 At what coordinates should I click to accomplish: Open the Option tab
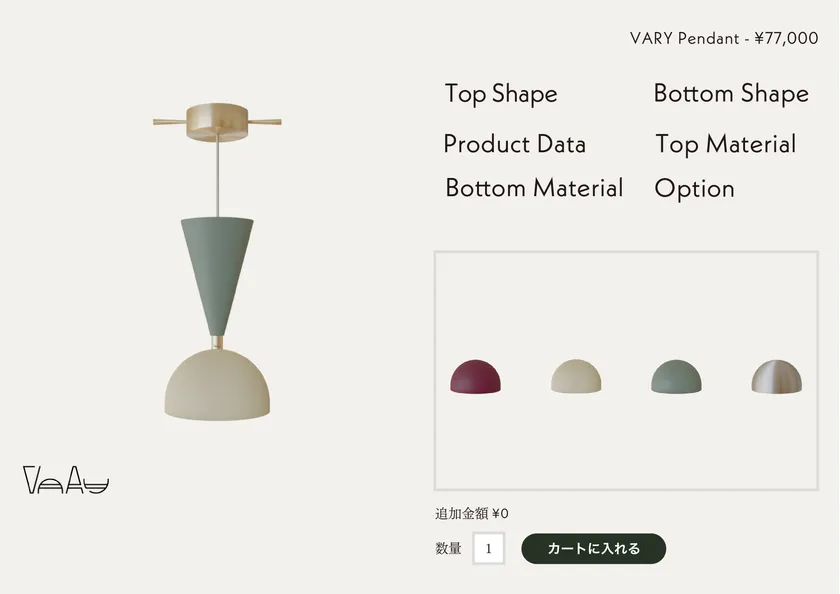(694, 188)
